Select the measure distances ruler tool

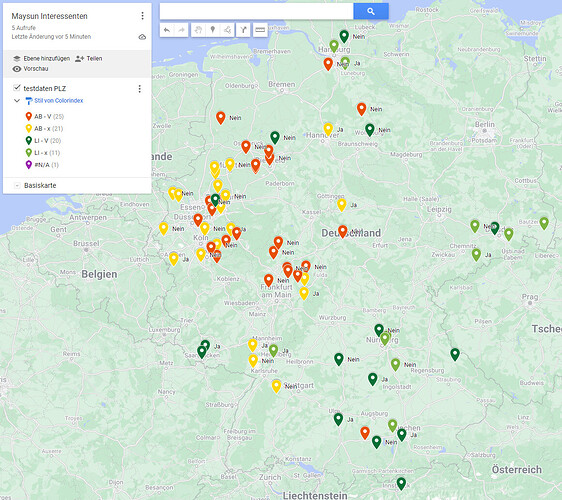[x=260, y=30]
